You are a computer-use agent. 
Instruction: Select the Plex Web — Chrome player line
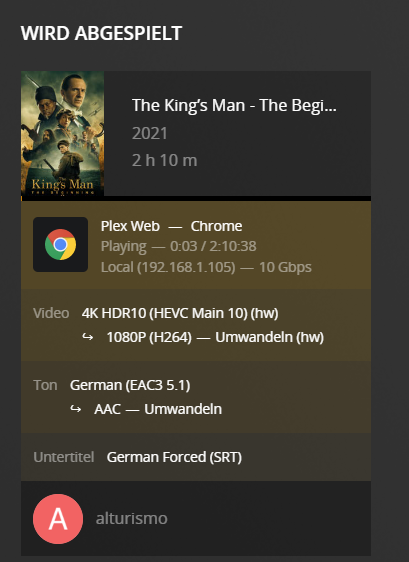[171, 226]
